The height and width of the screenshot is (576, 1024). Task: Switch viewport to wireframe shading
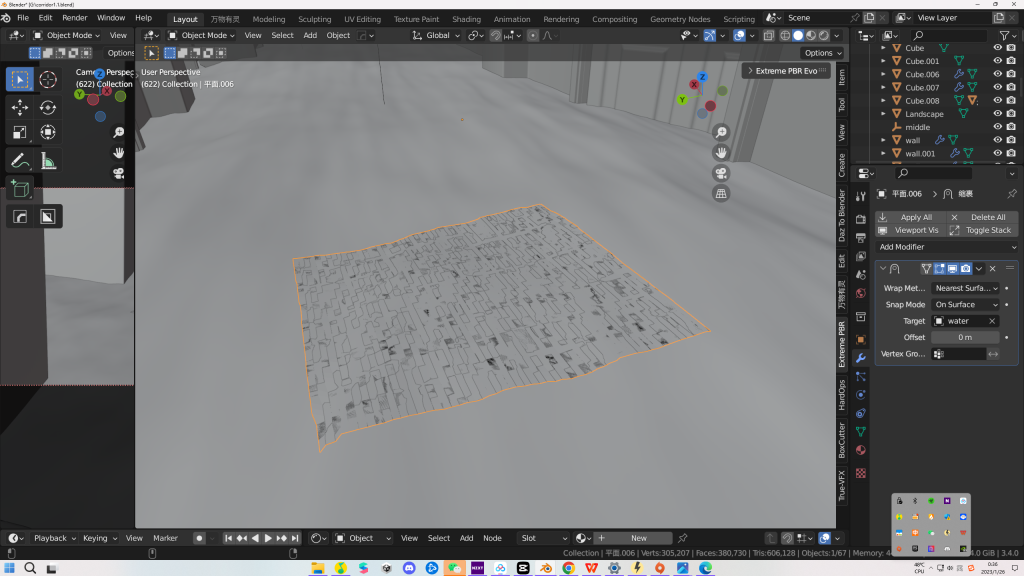(x=785, y=35)
